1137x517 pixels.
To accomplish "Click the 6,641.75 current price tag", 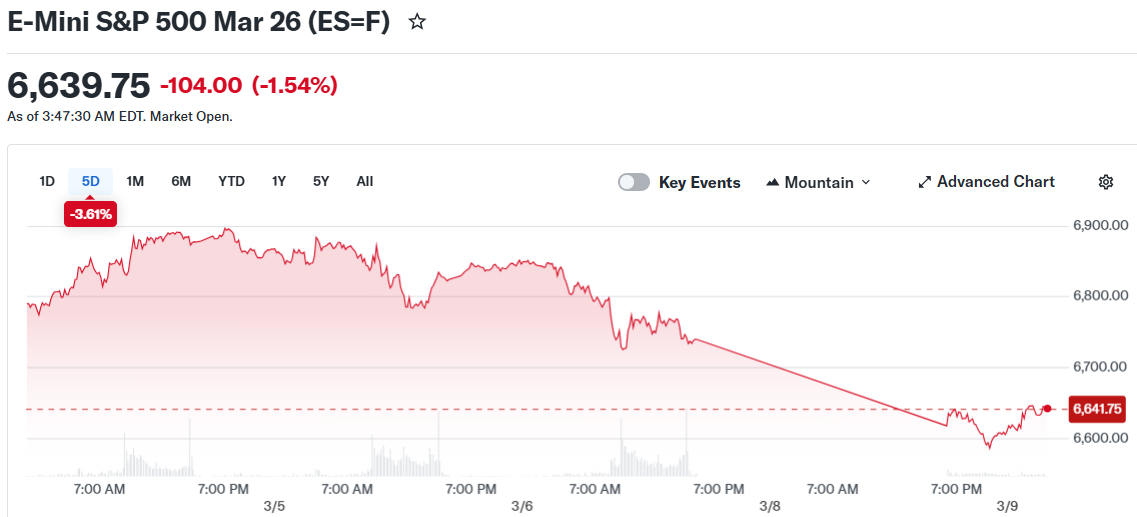I will [x=1097, y=408].
